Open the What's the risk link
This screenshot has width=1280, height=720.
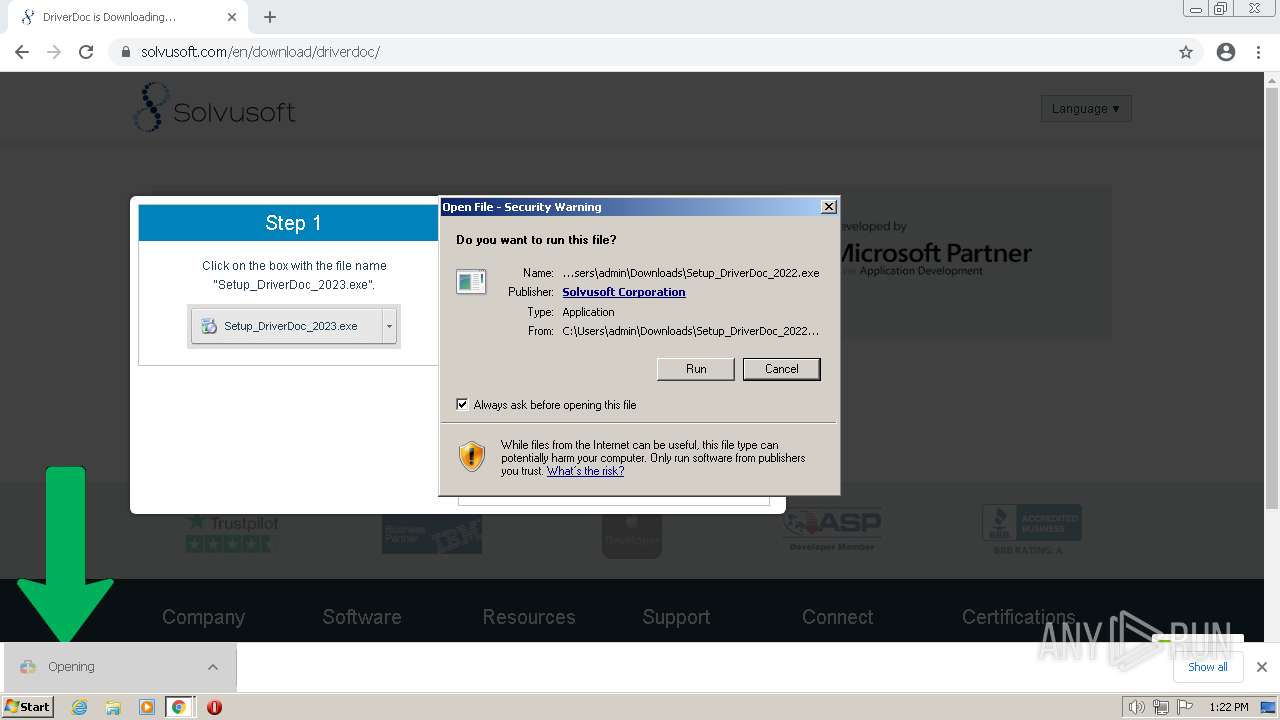tap(585, 471)
